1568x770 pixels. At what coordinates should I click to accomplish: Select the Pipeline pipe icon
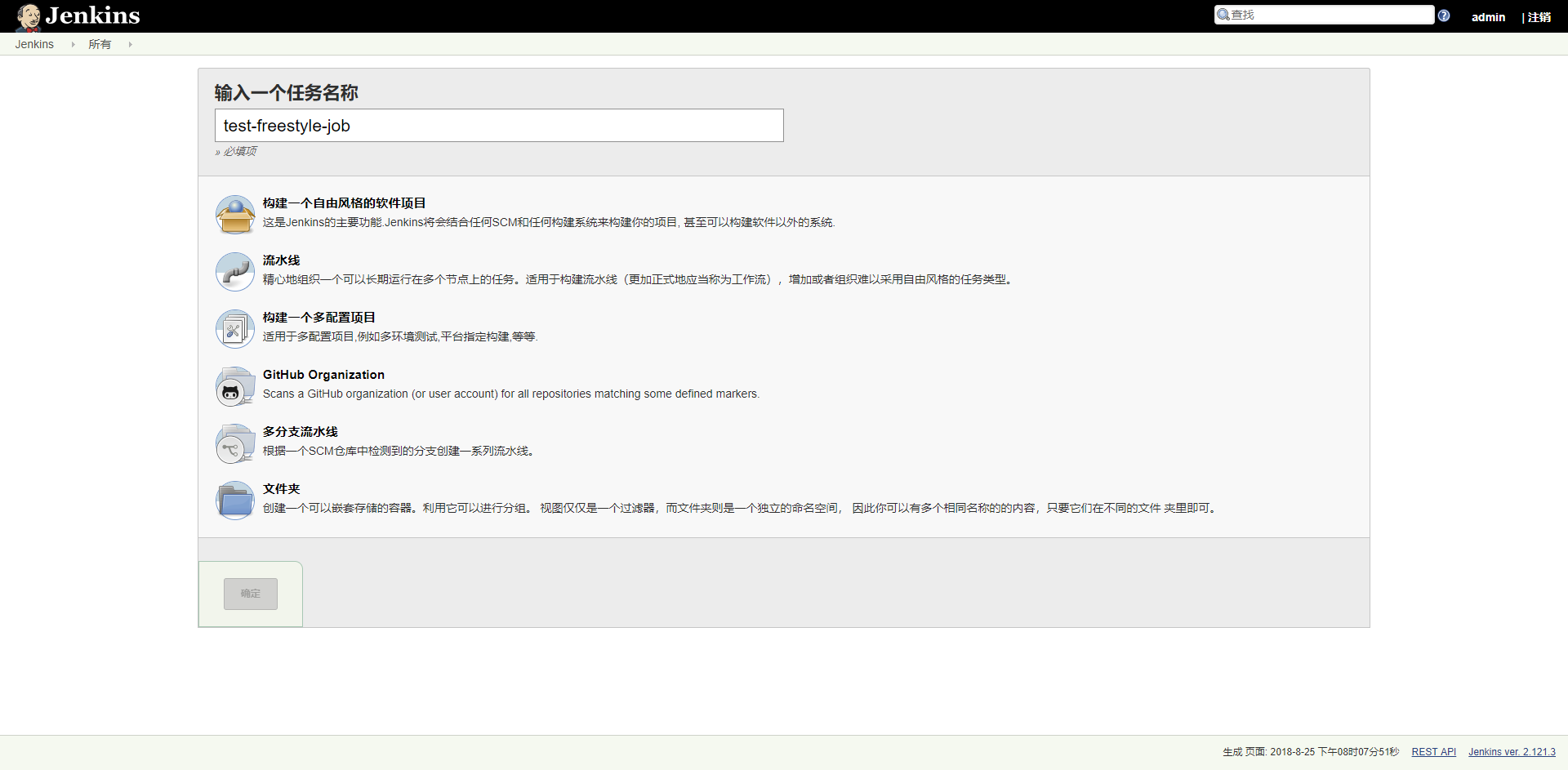235,272
